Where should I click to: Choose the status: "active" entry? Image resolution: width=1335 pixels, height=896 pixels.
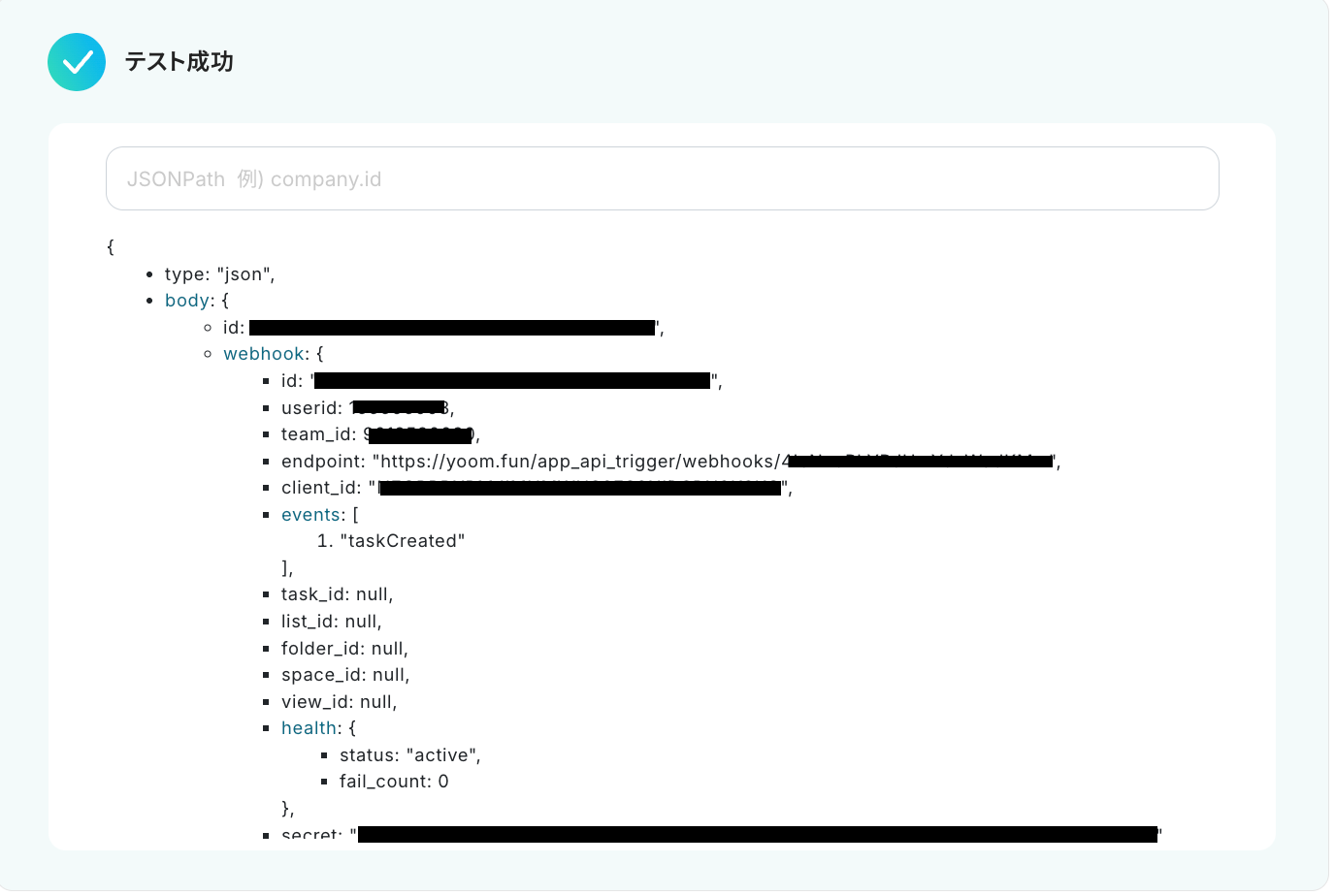coord(409,755)
